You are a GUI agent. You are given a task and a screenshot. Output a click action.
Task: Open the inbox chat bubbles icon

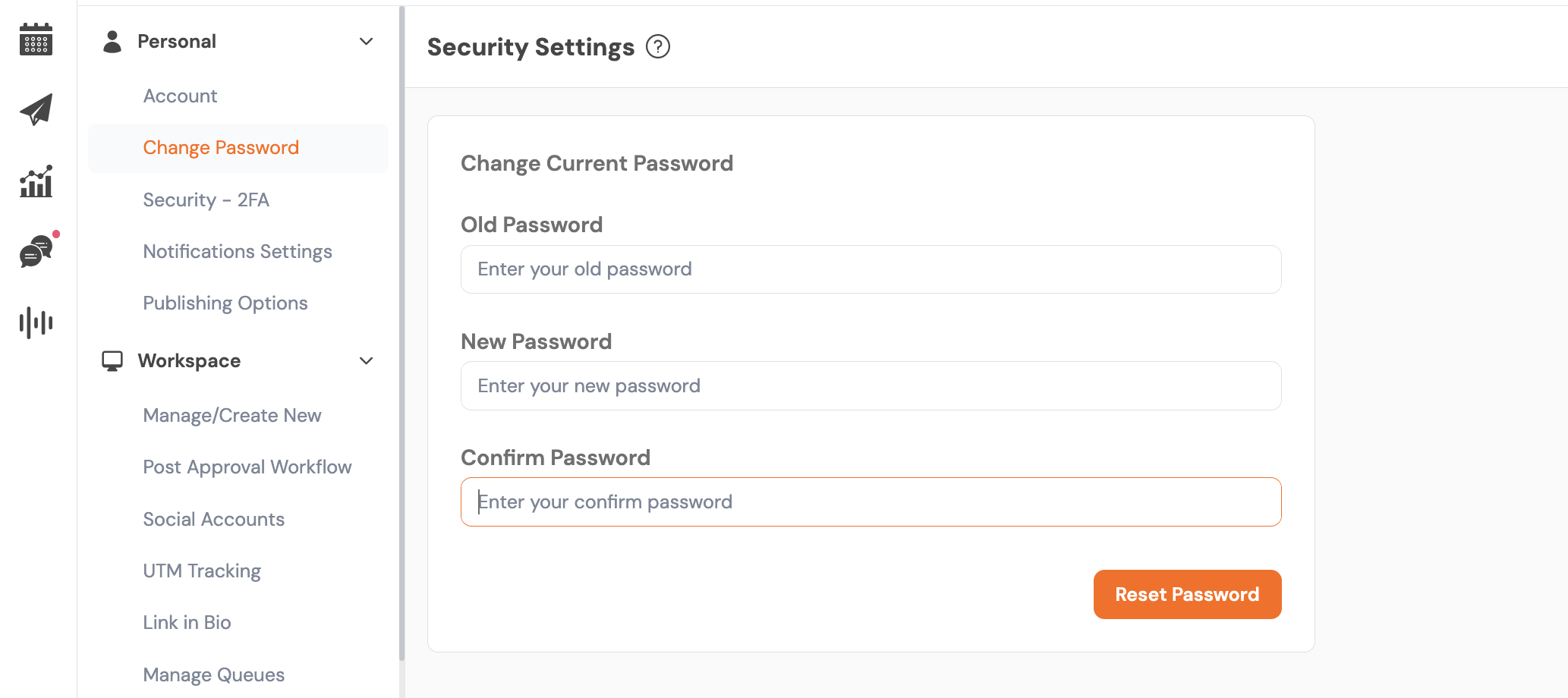[x=36, y=252]
